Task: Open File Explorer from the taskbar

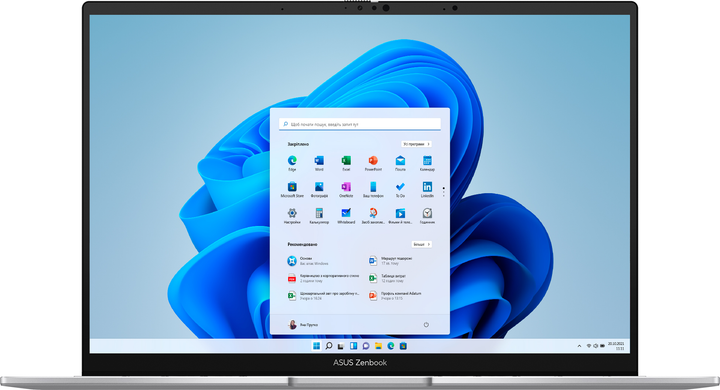Action: (378, 346)
